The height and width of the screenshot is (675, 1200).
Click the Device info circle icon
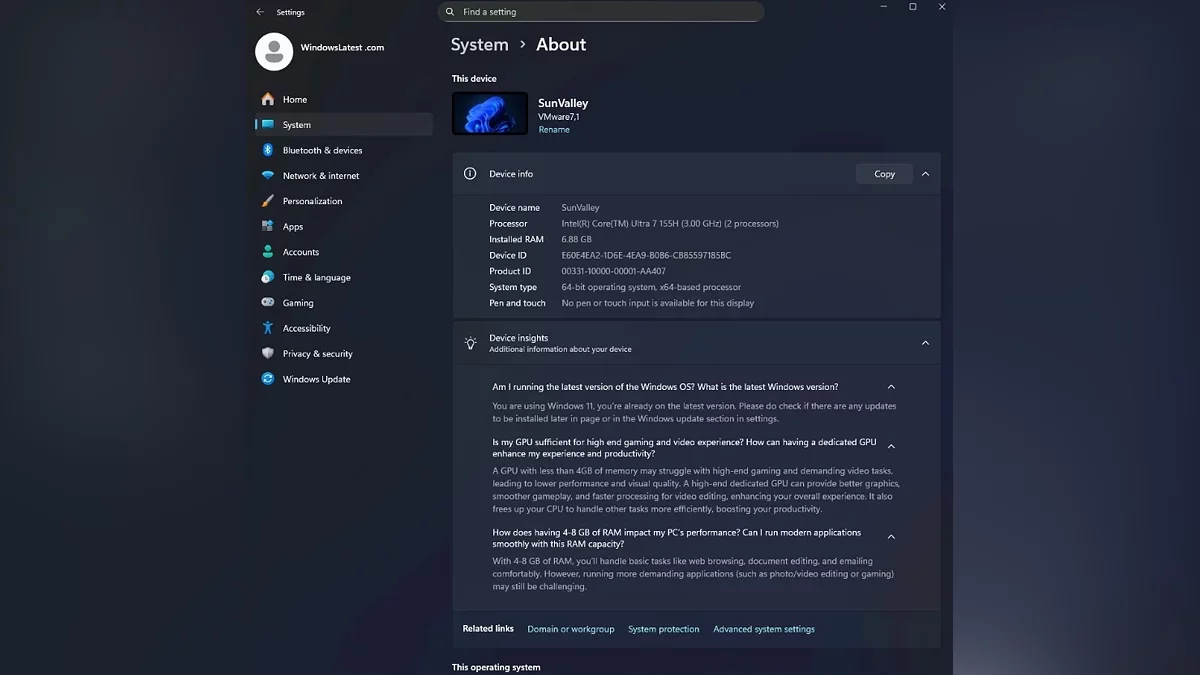(470, 174)
